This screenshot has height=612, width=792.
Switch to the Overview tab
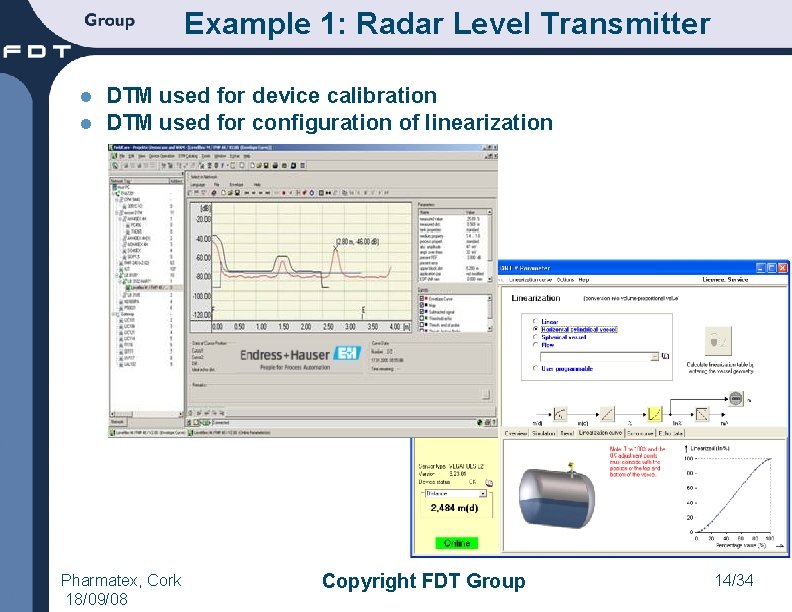516,433
